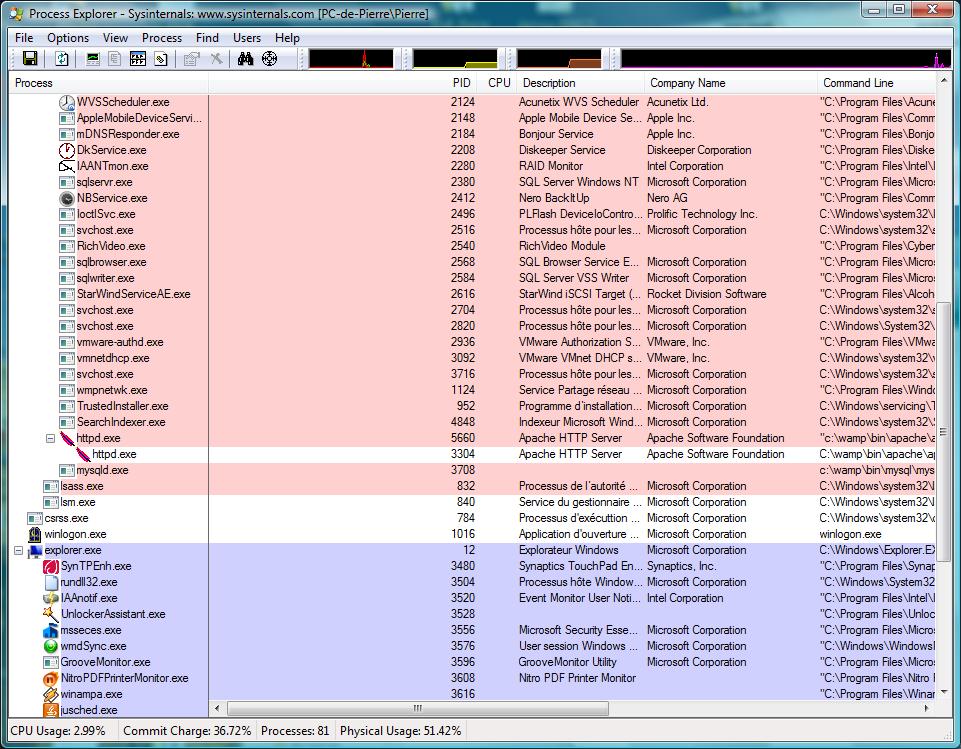Click the NBService.exe Nero icon
Image resolution: width=961 pixels, height=749 pixels.
[67, 198]
